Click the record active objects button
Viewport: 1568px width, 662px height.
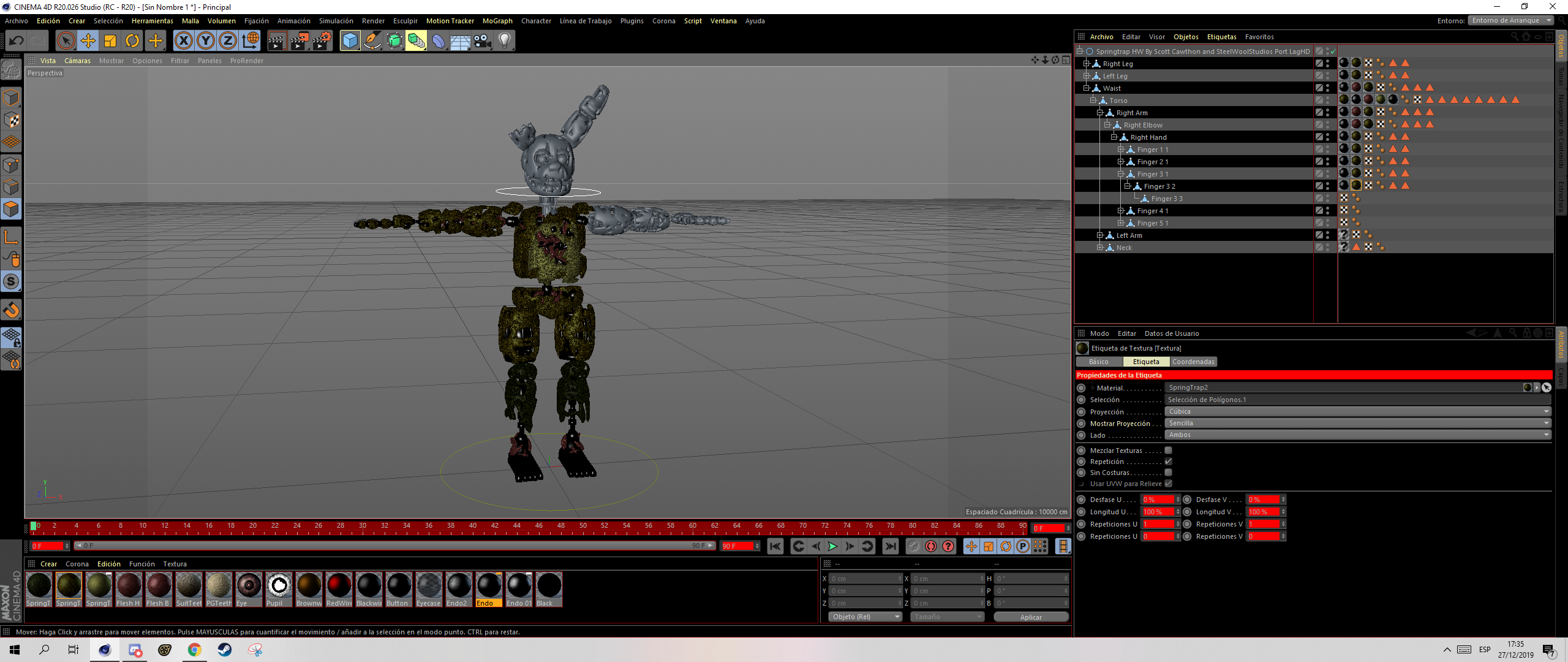[913, 546]
